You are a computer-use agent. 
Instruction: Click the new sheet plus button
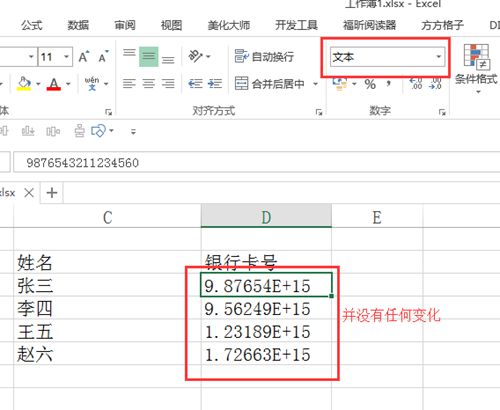point(52,192)
